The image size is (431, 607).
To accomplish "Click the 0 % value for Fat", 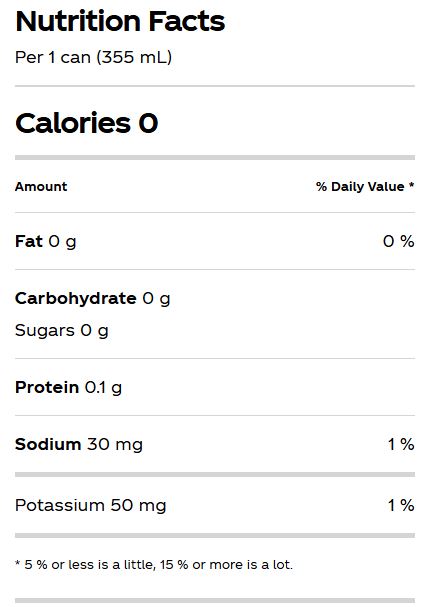I will click(x=399, y=241).
